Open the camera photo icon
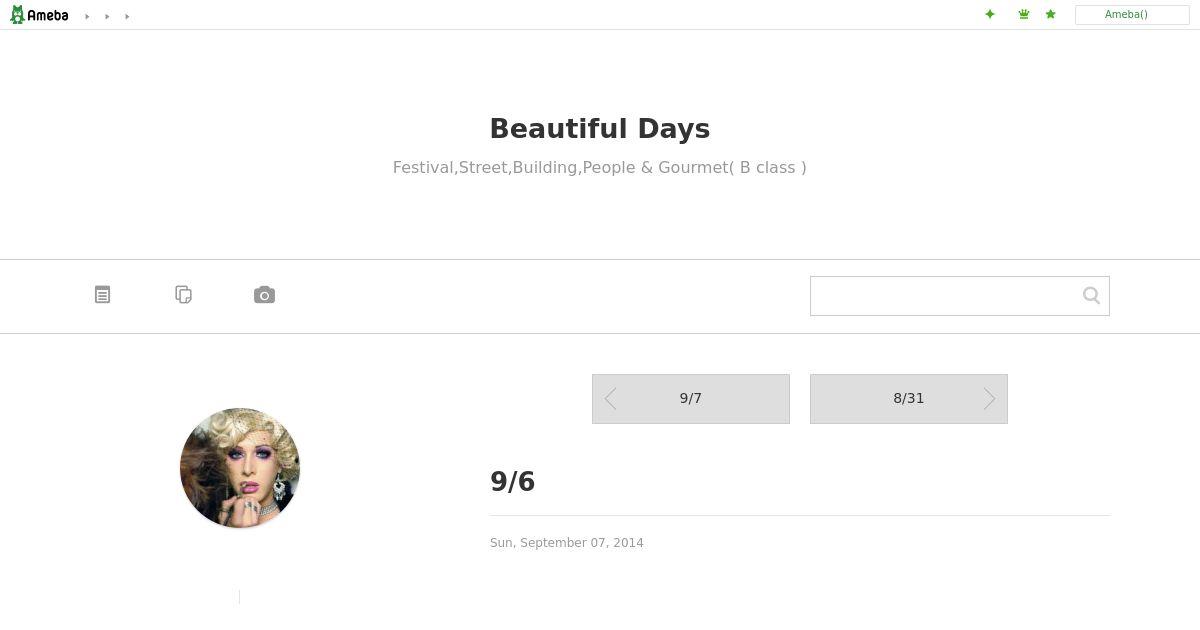 pyautogui.click(x=264, y=295)
